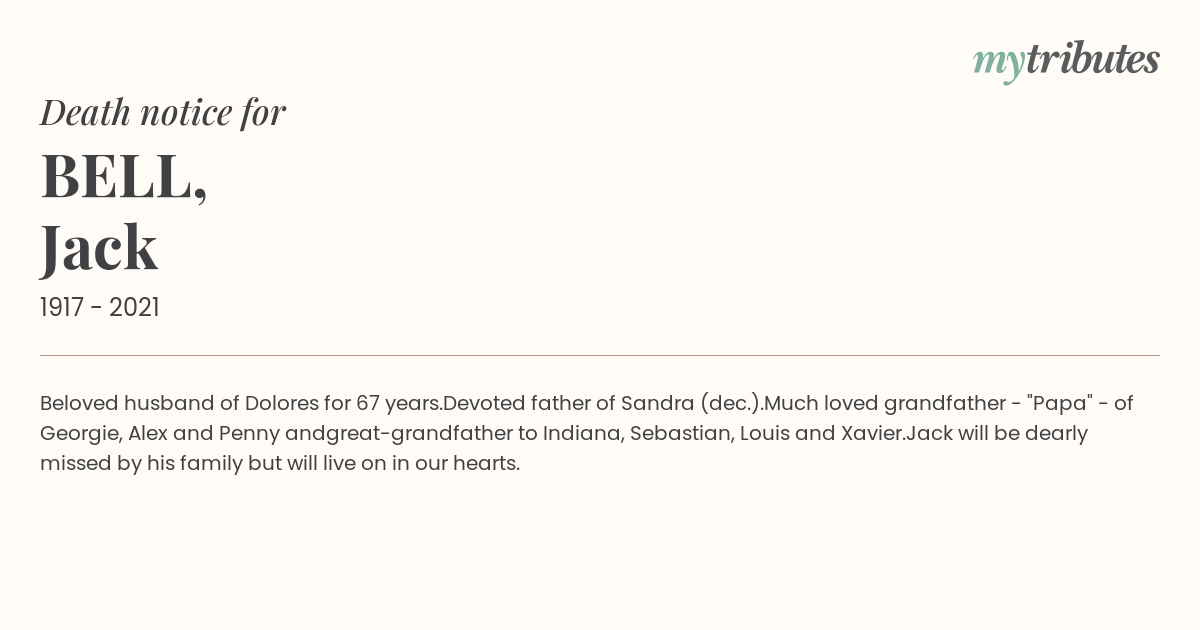Click the name "Sandra" in the notice

pyautogui.click(x=657, y=403)
